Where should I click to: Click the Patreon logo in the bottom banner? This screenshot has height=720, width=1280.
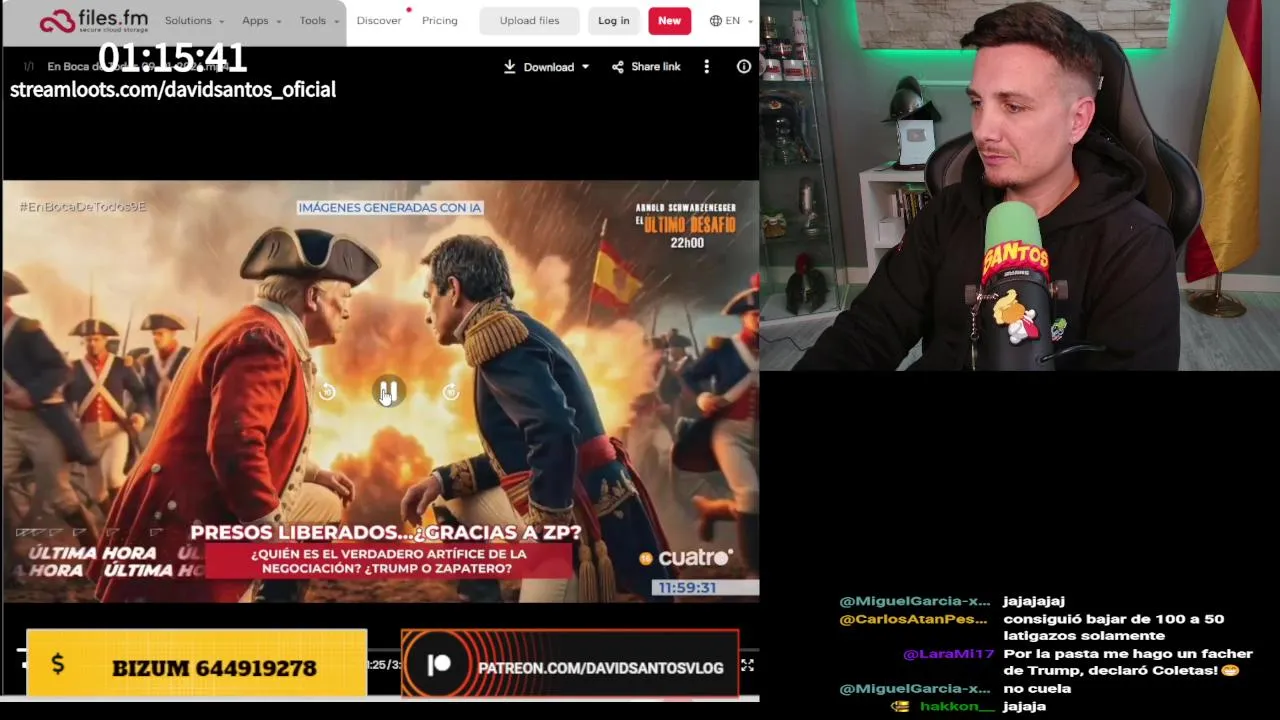439,666
